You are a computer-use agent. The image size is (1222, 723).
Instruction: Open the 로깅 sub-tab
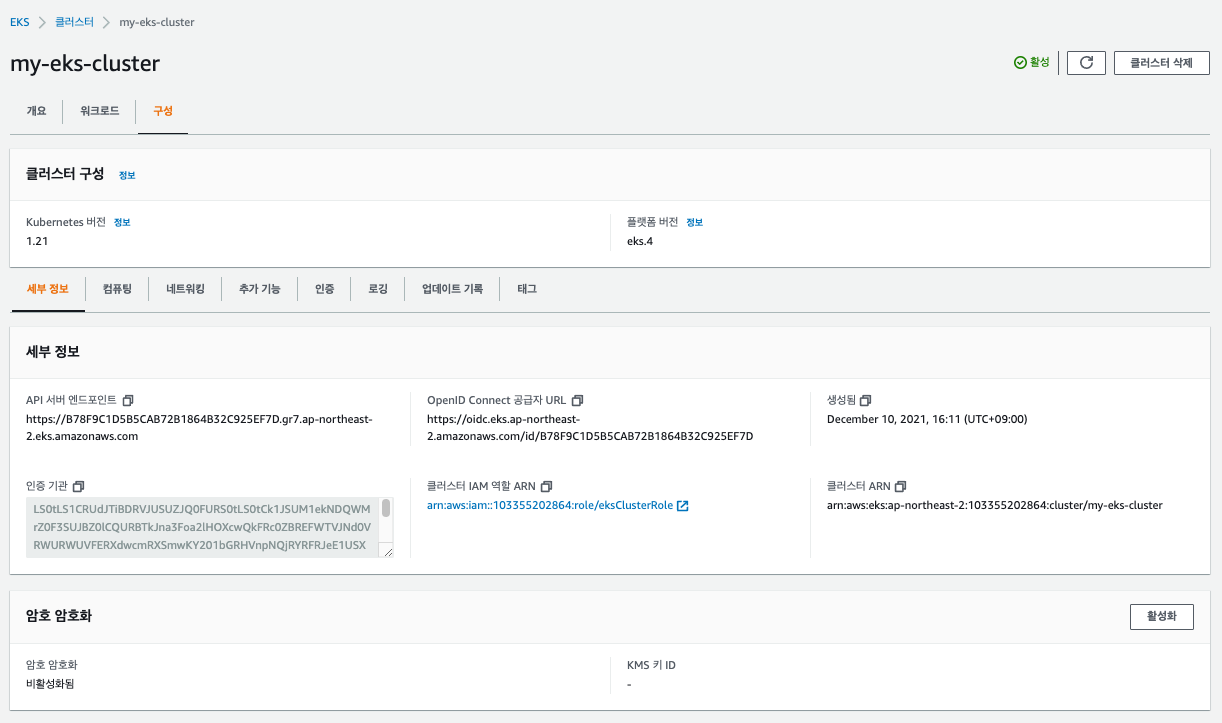coord(378,289)
